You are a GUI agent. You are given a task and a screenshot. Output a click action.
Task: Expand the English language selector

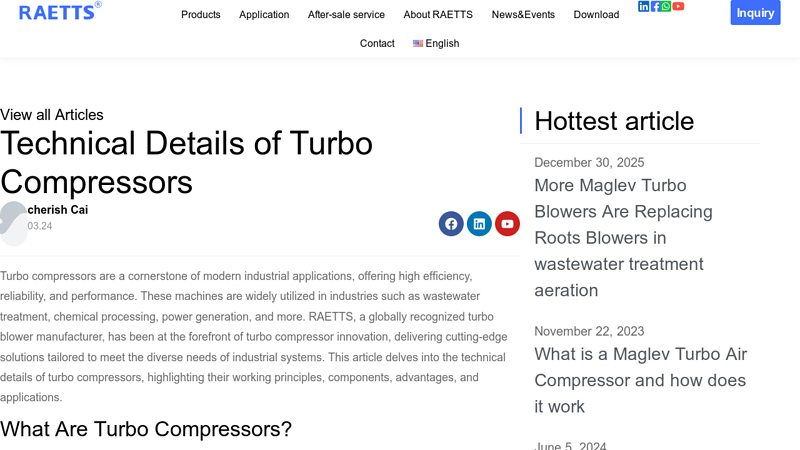click(x=436, y=43)
